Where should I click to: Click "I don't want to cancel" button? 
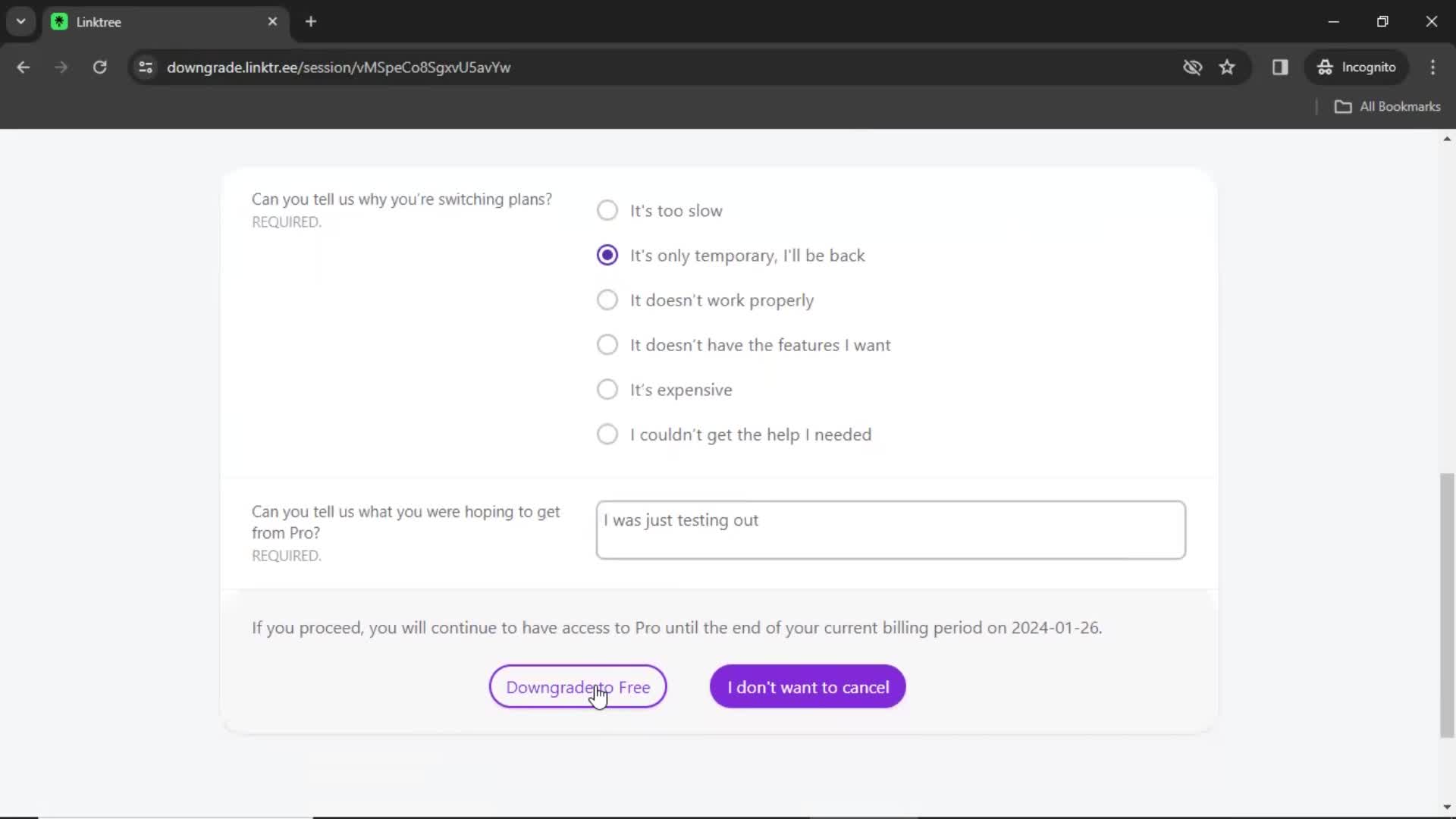click(x=808, y=687)
